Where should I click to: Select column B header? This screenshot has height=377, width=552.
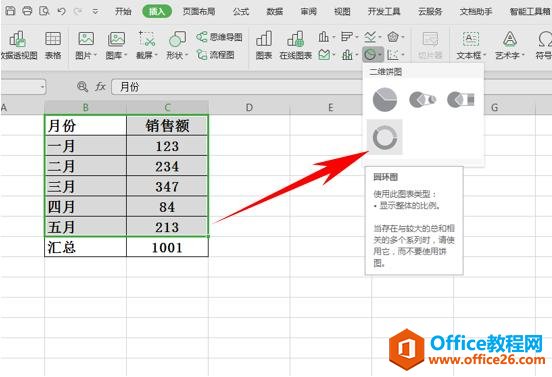tap(86, 107)
